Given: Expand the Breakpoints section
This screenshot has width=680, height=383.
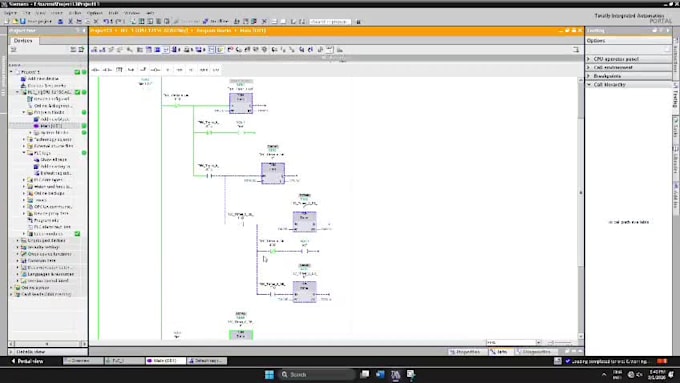Looking at the screenshot, I should pos(589,76).
